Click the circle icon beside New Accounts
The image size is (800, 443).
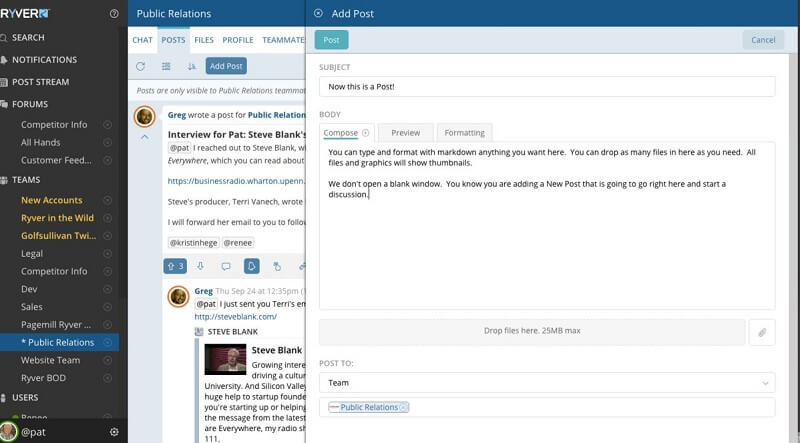(x=107, y=200)
